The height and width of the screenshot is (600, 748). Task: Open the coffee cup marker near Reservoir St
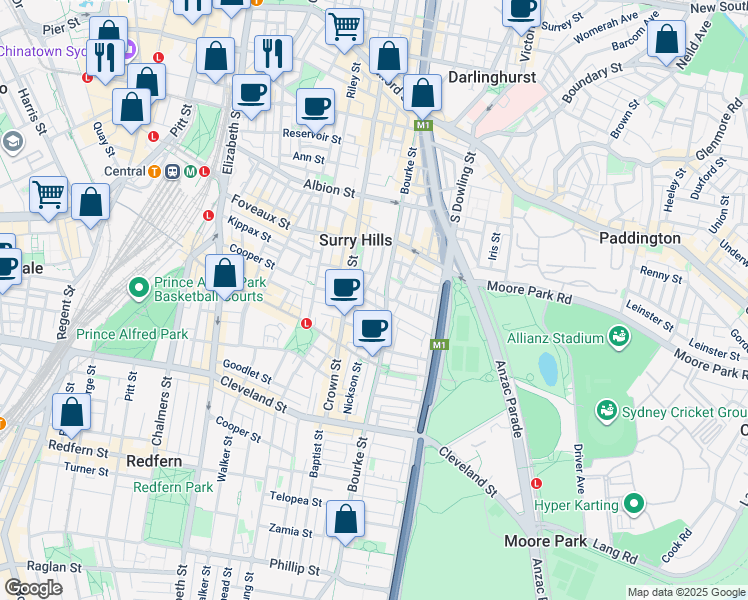pyautogui.click(x=316, y=106)
